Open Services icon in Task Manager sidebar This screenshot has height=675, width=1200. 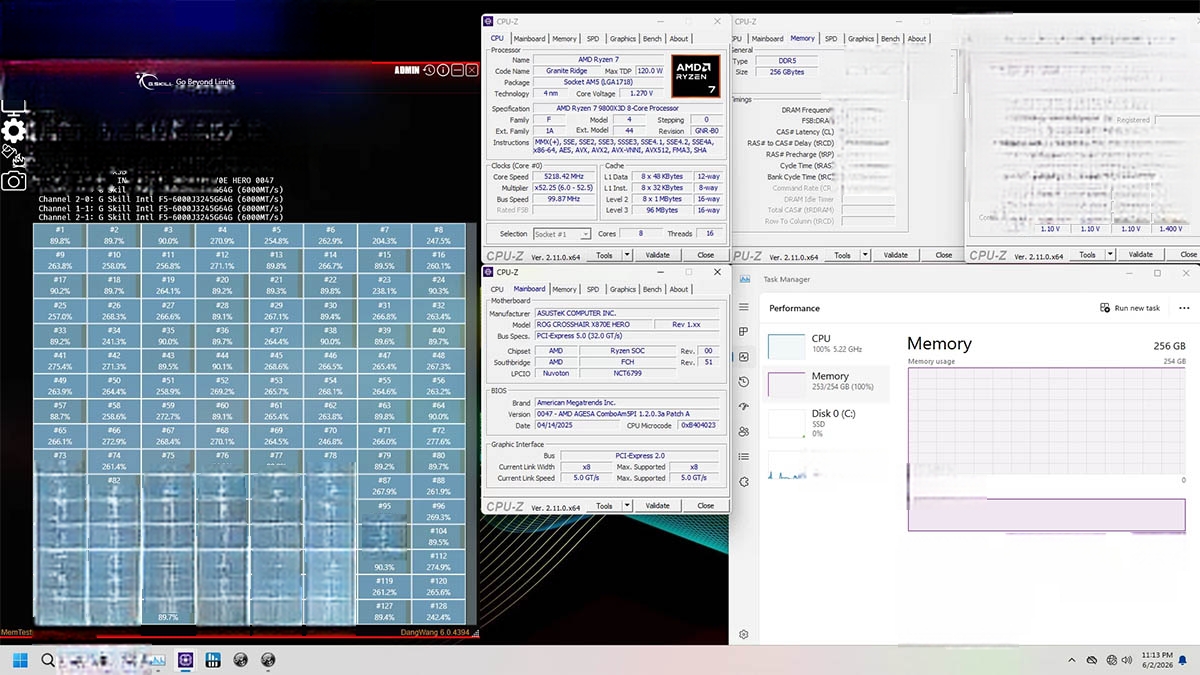(x=744, y=482)
